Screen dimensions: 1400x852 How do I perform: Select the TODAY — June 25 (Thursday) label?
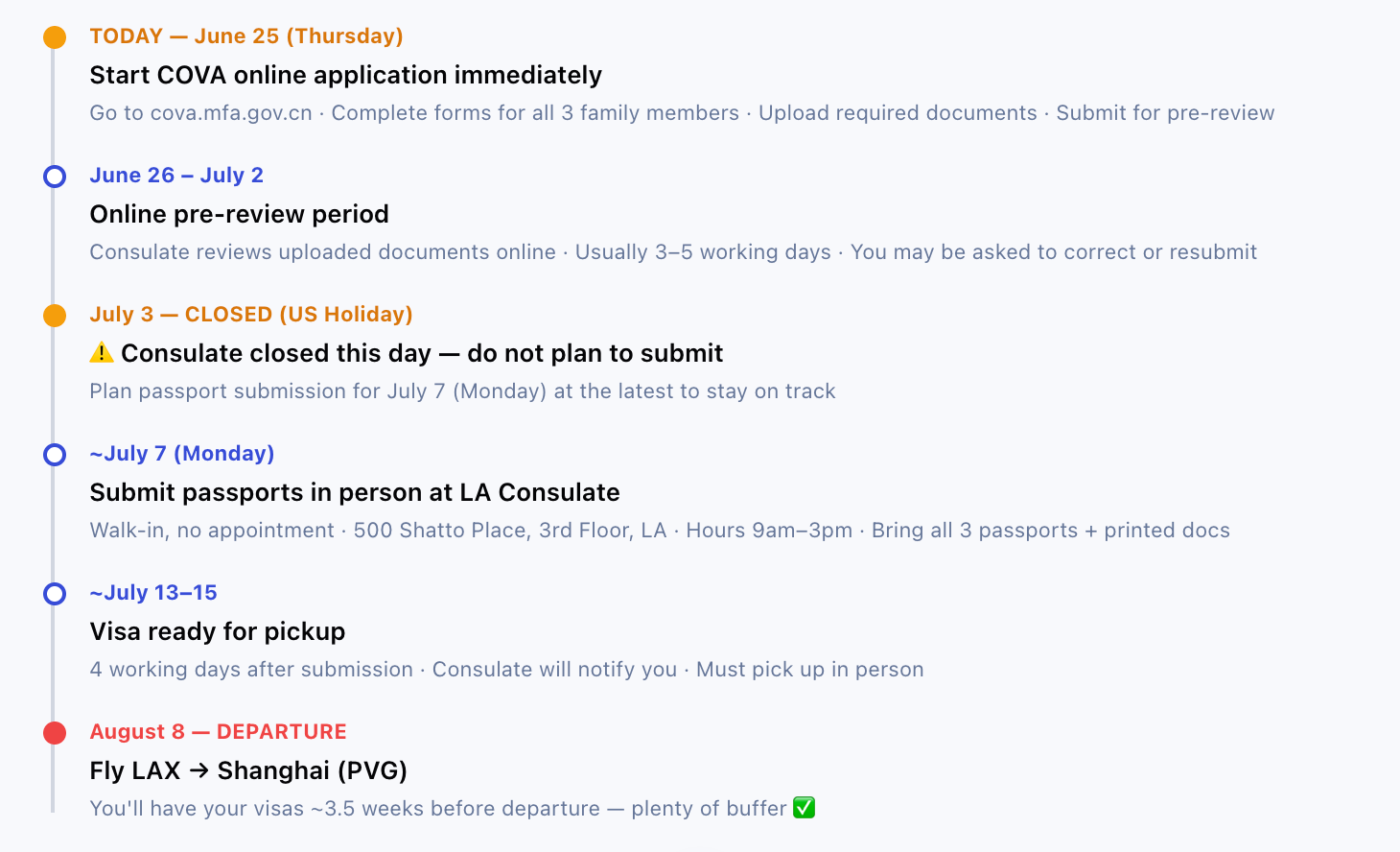click(x=246, y=36)
